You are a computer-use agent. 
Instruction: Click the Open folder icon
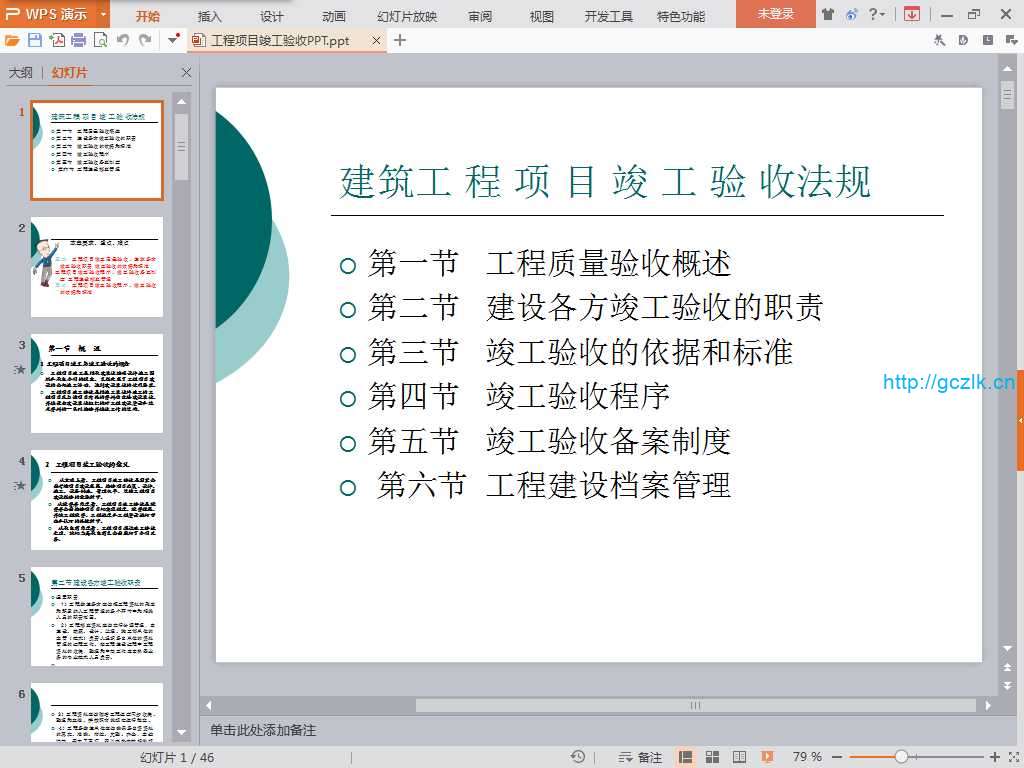tap(12, 40)
